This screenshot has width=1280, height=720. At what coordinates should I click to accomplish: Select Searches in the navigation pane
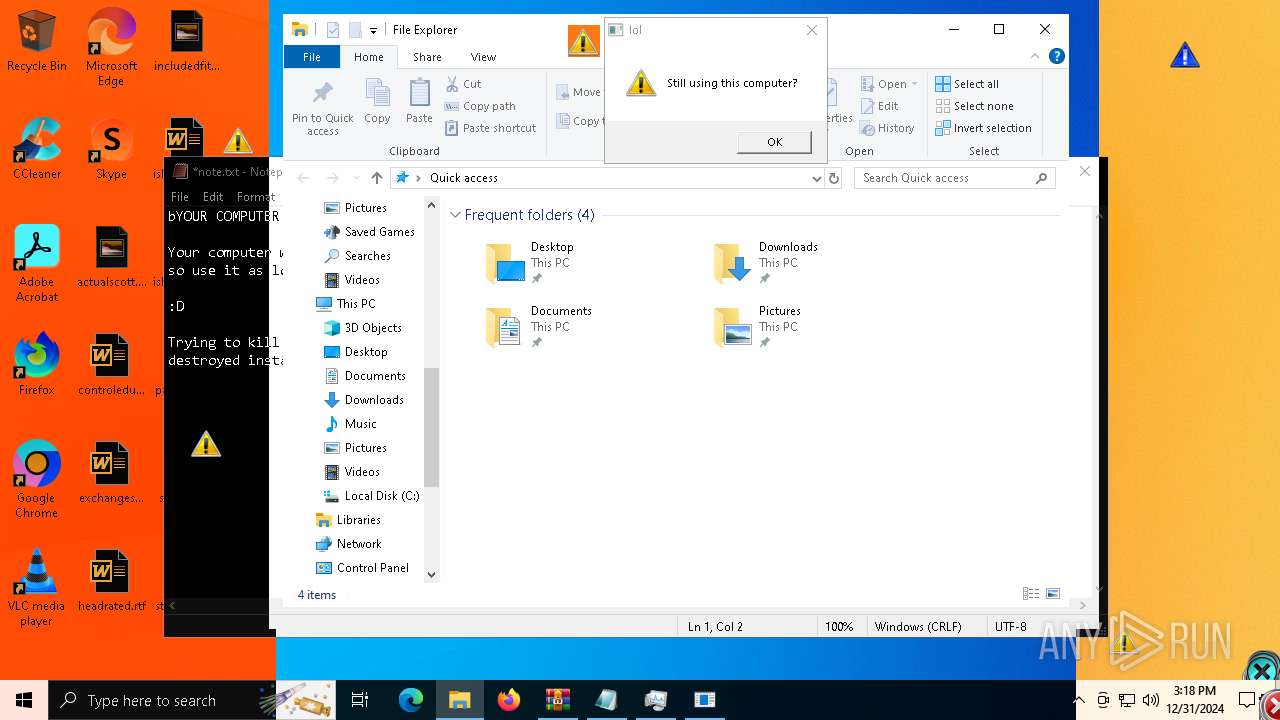357,256
